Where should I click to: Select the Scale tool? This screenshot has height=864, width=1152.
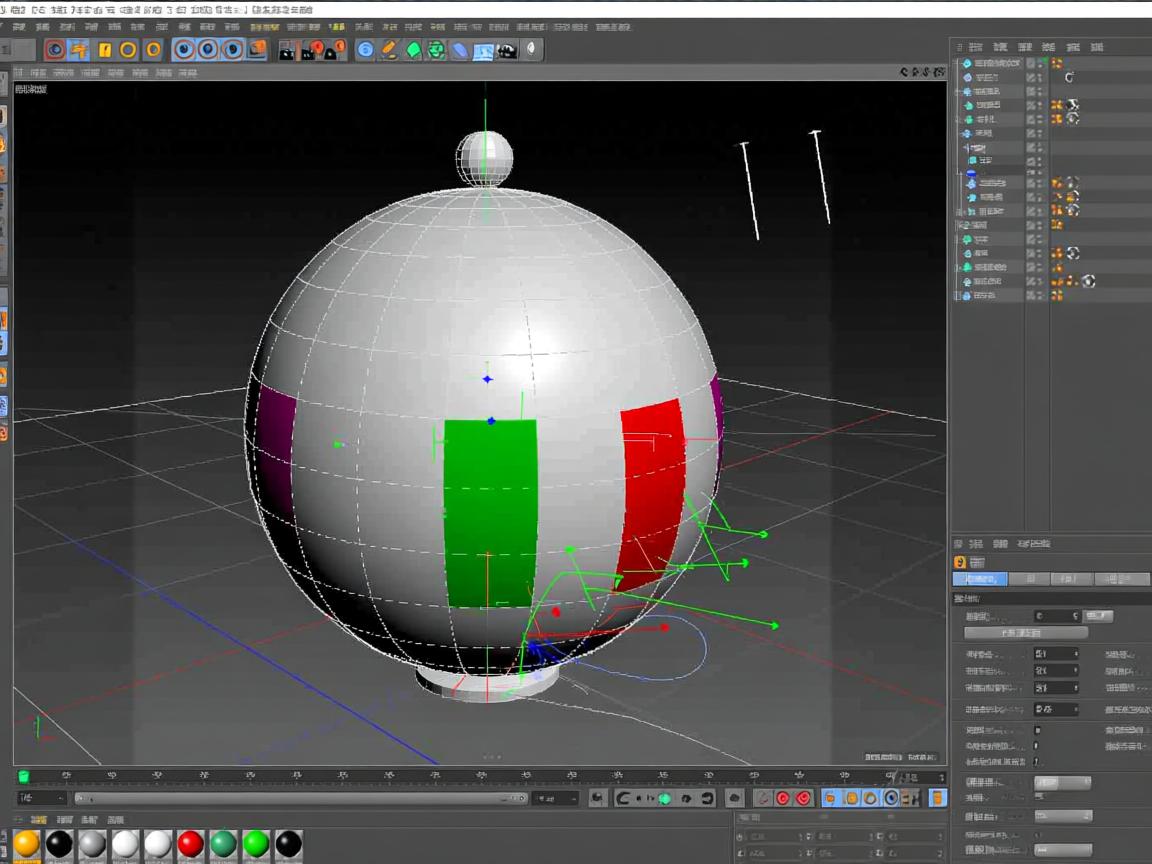tap(104, 50)
